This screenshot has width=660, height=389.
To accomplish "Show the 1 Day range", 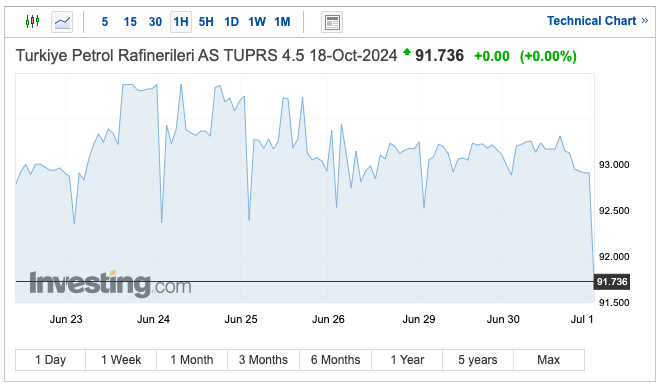I will [51, 360].
